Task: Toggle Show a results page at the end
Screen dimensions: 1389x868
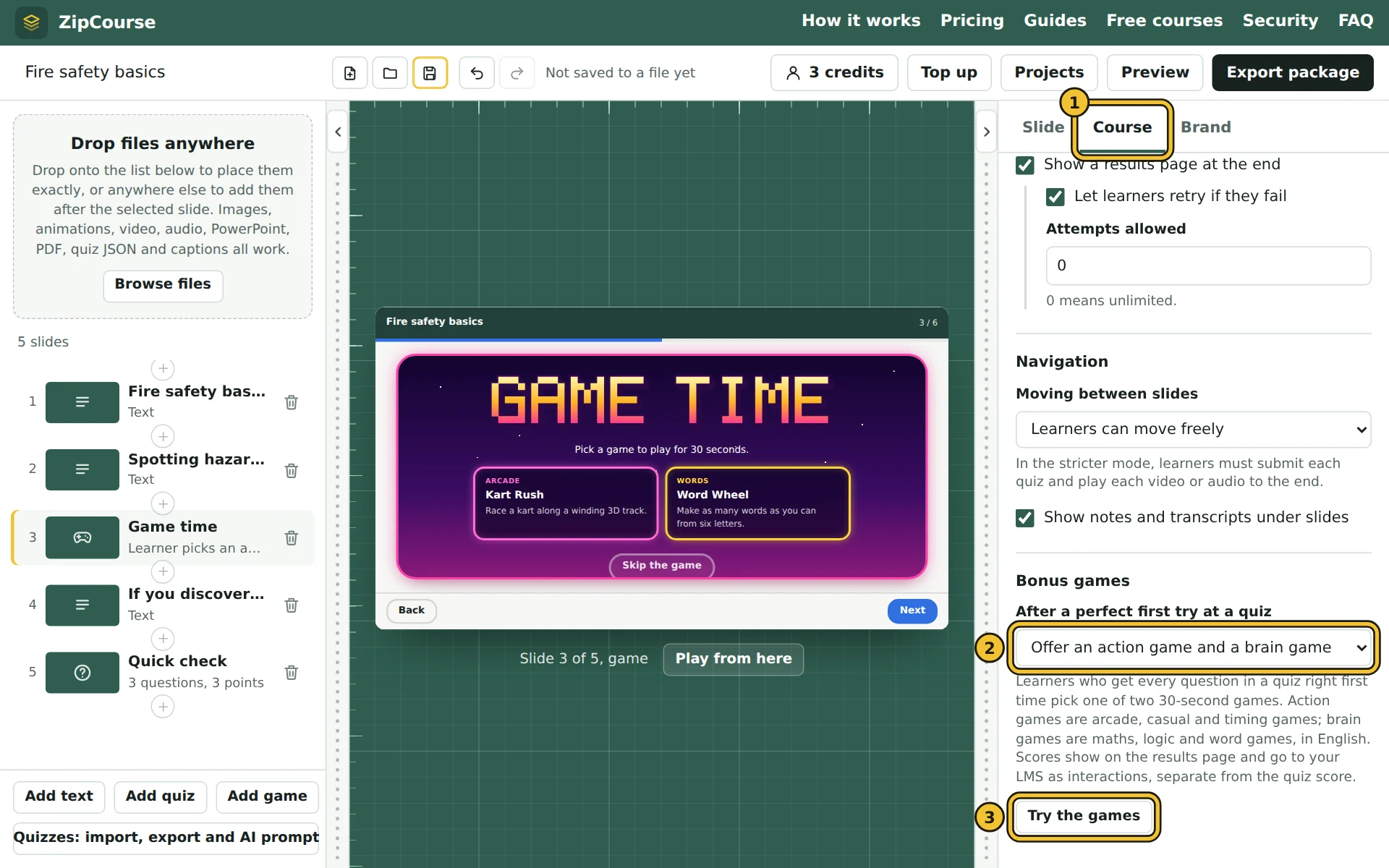Action: [x=1025, y=165]
